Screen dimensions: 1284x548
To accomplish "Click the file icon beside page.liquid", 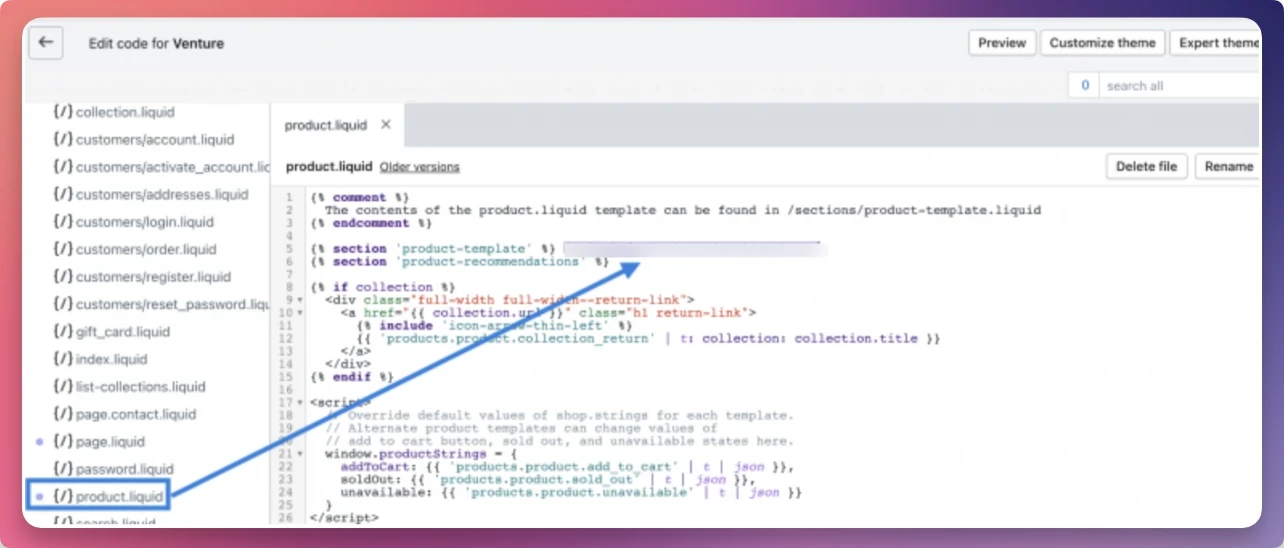I will point(63,442).
